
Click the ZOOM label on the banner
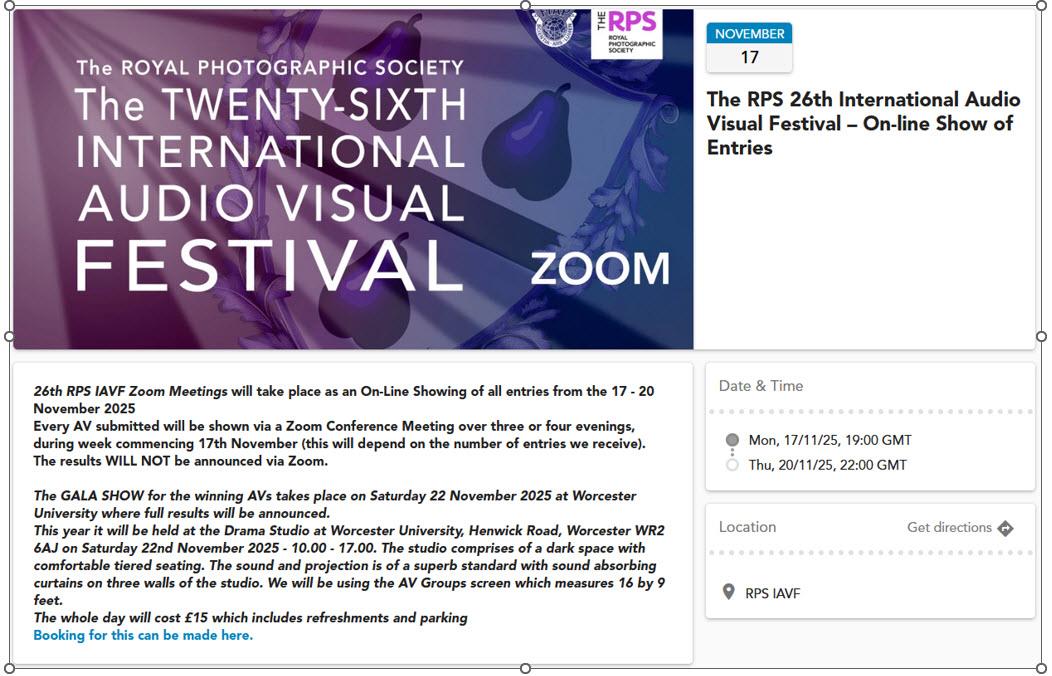[x=599, y=269]
